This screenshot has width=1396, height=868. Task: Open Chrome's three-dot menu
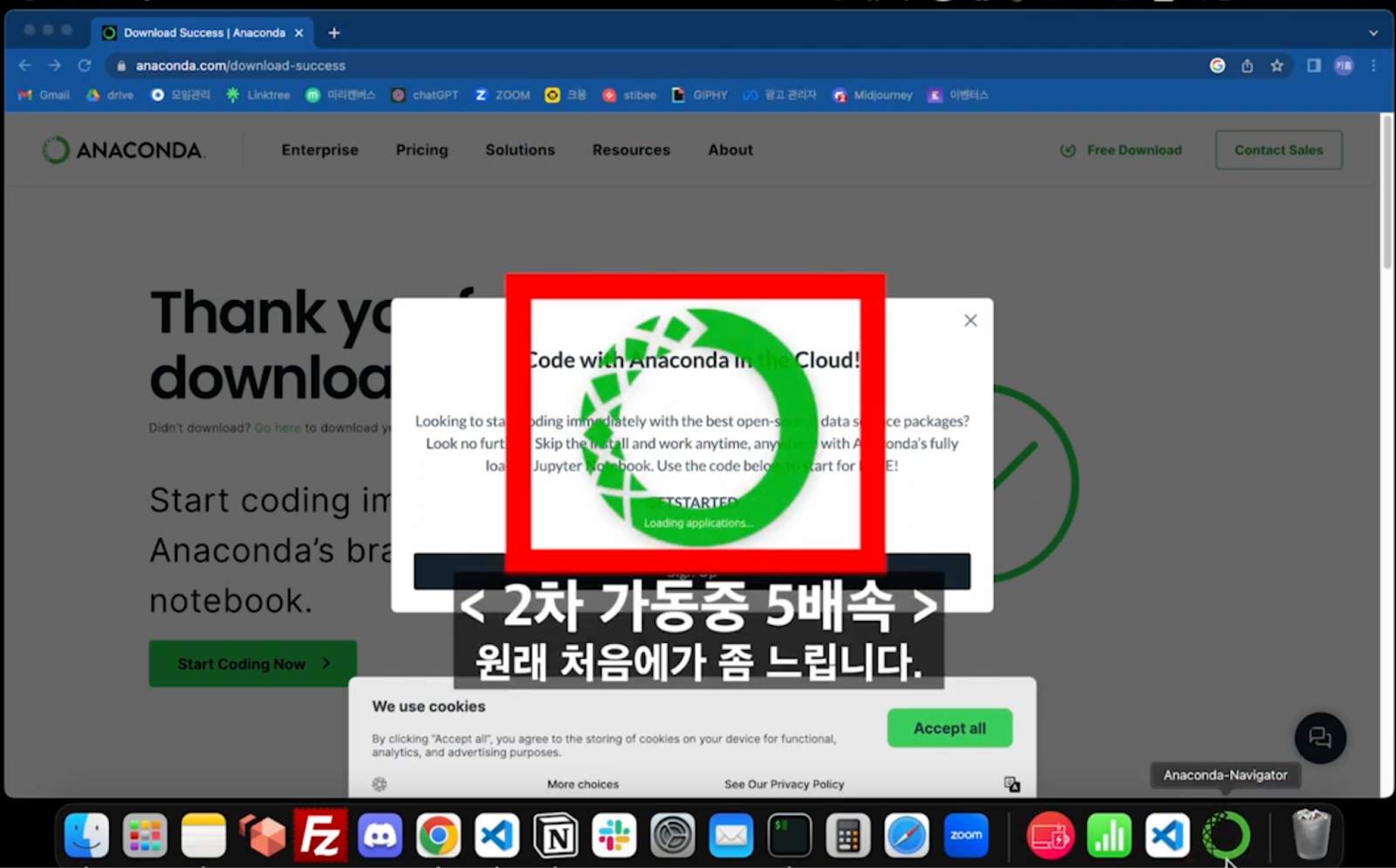[1373, 65]
